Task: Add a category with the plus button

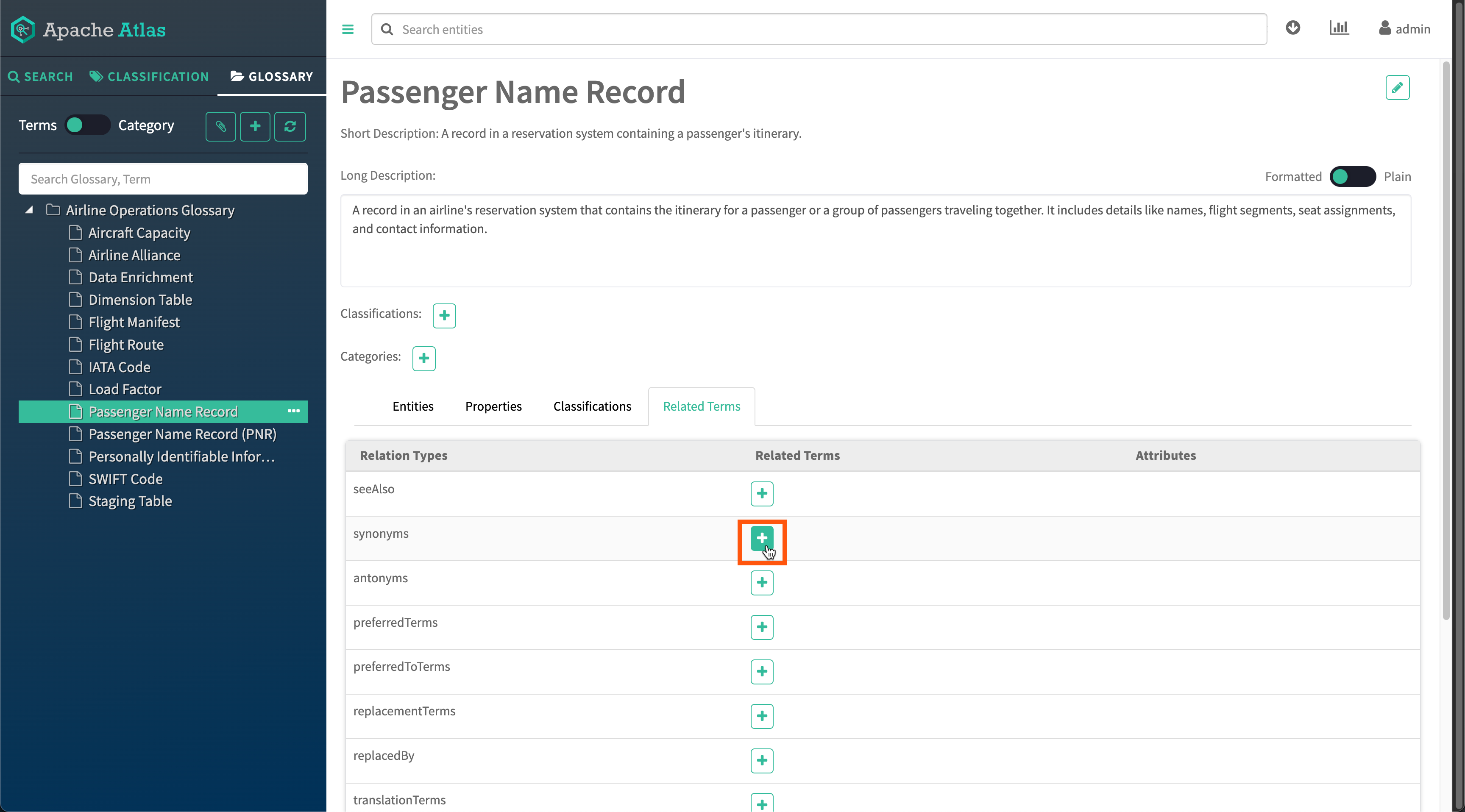Action: point(423,358)
